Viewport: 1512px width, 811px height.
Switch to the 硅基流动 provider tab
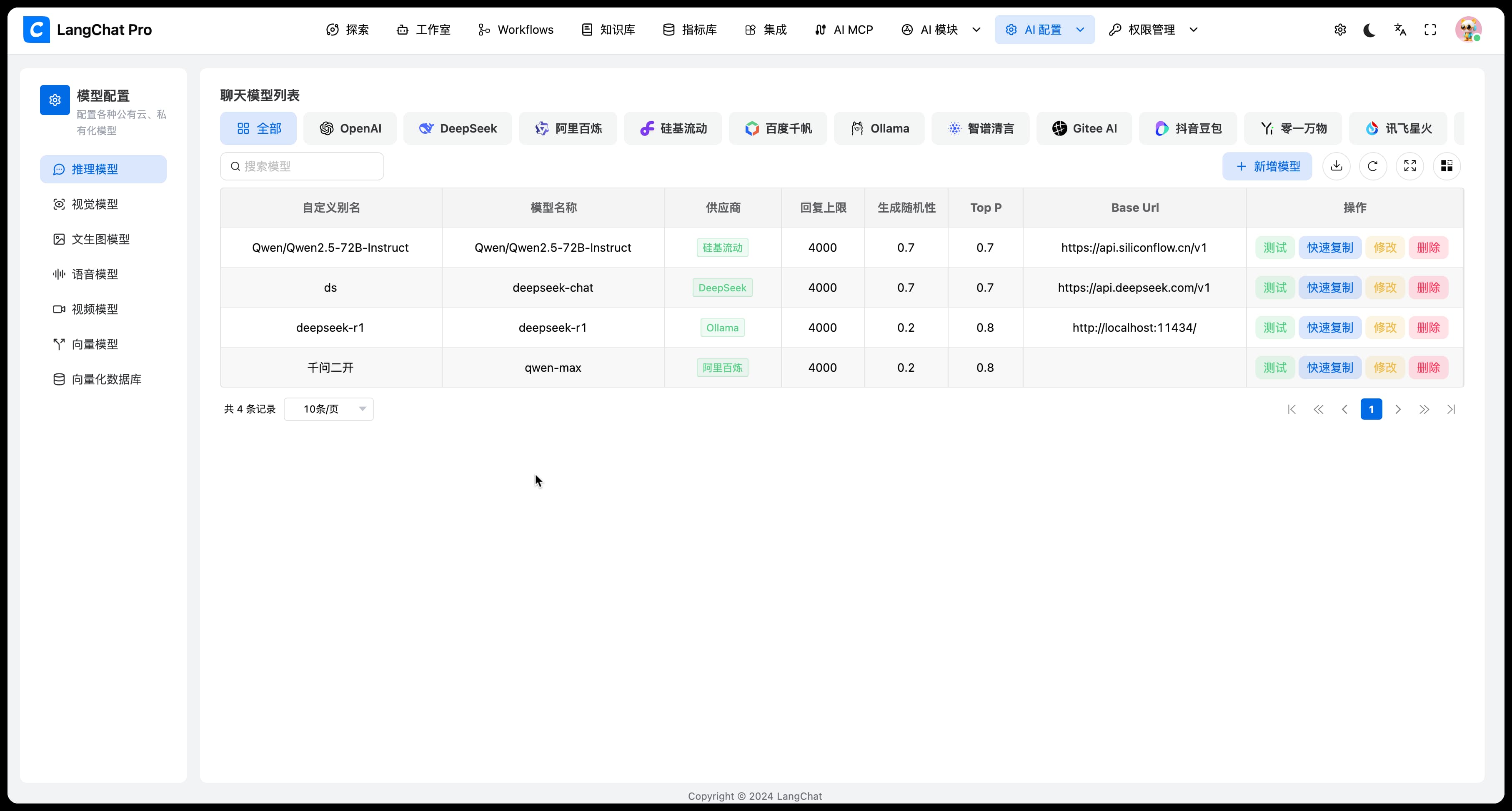[x=673, y=128]
